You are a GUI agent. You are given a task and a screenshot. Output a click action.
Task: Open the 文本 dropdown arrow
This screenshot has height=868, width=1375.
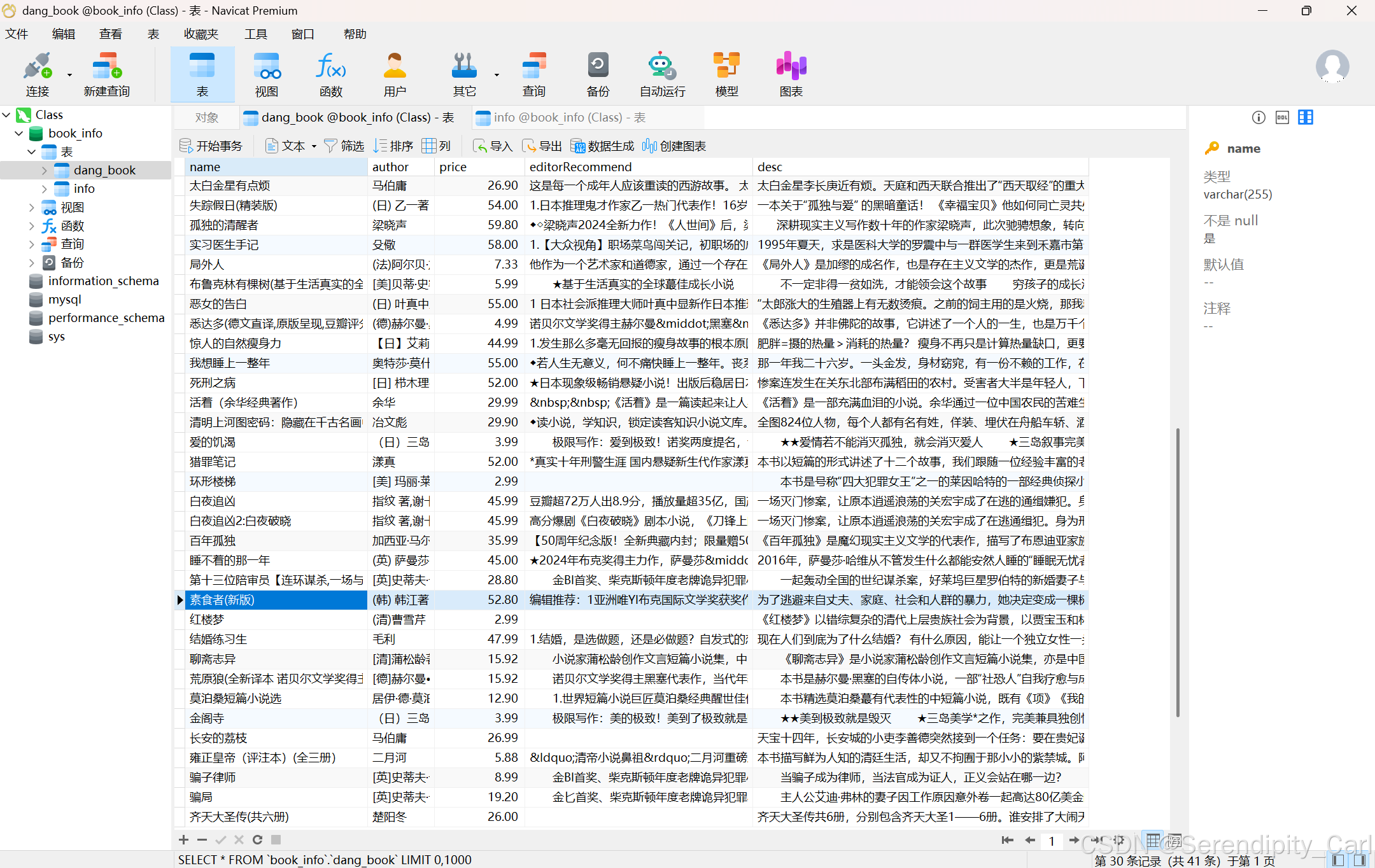tap(314, 146)
